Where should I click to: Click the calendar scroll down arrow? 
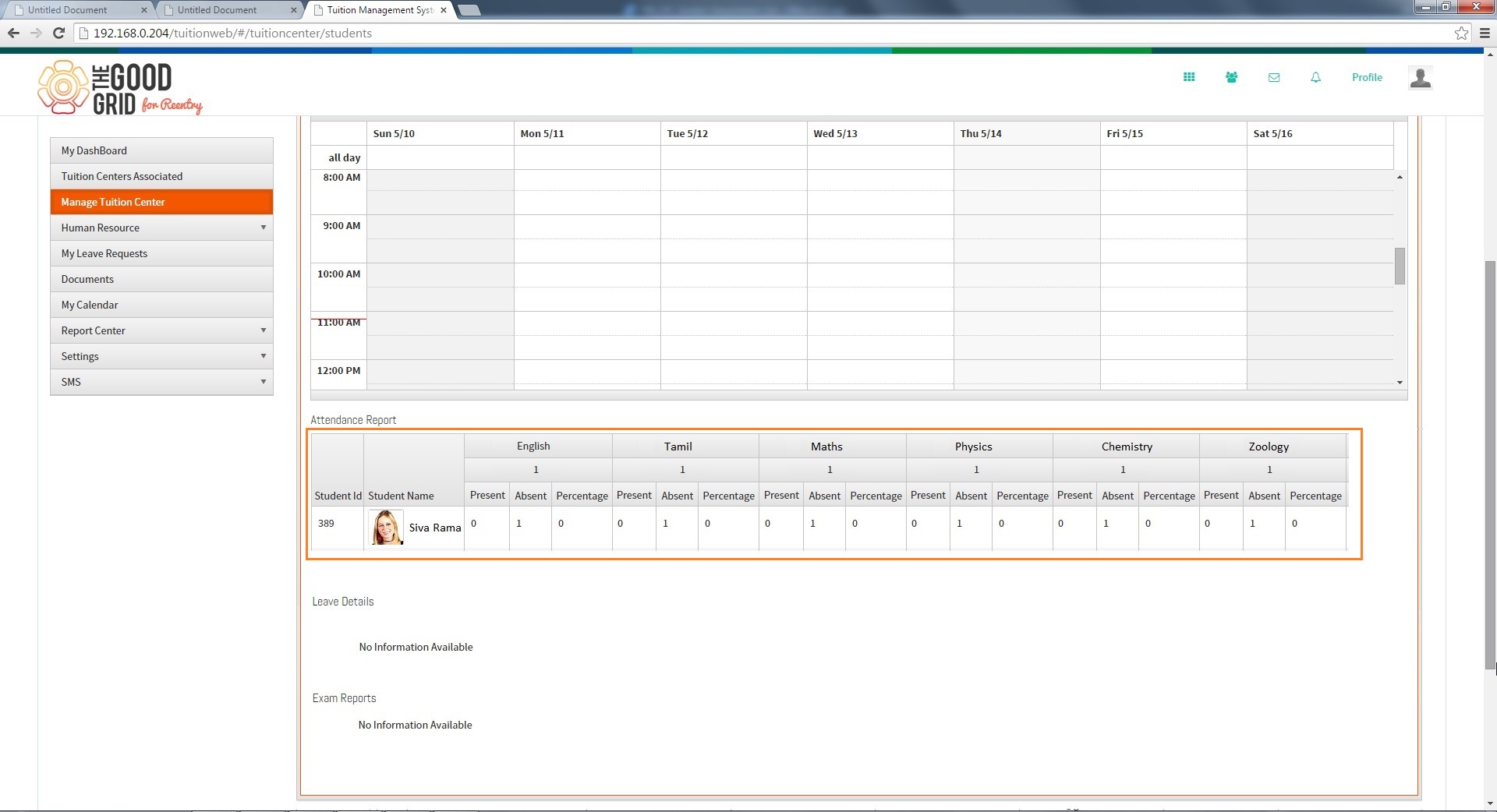pyautogui.click(x=1400, y=382)
